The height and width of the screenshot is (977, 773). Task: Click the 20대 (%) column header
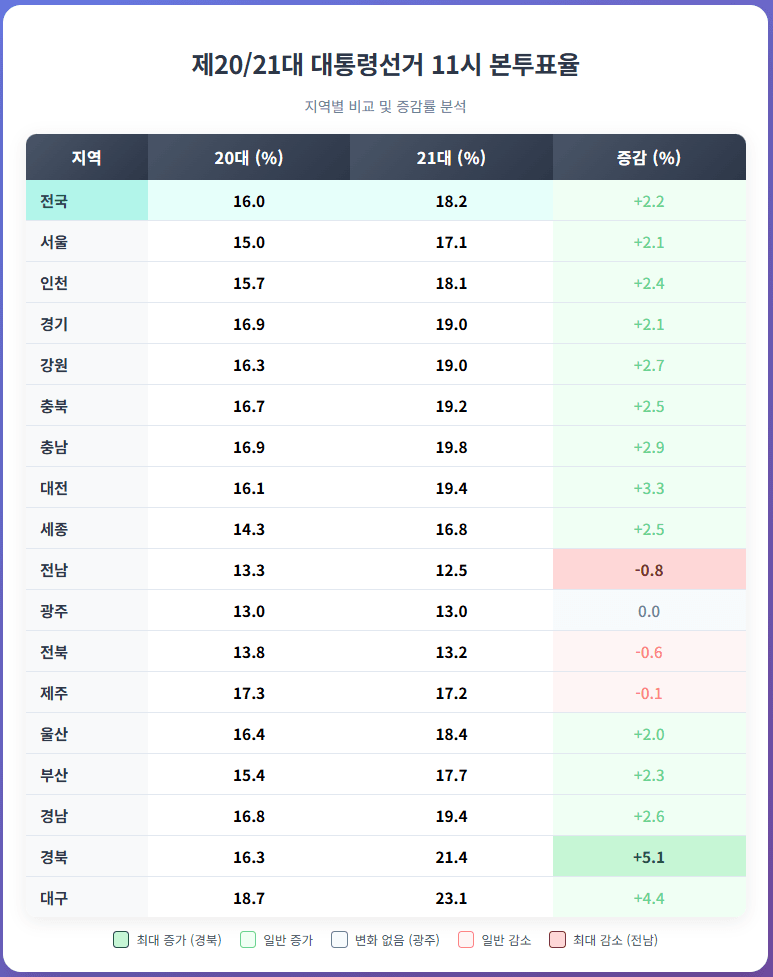coord(249,158)
